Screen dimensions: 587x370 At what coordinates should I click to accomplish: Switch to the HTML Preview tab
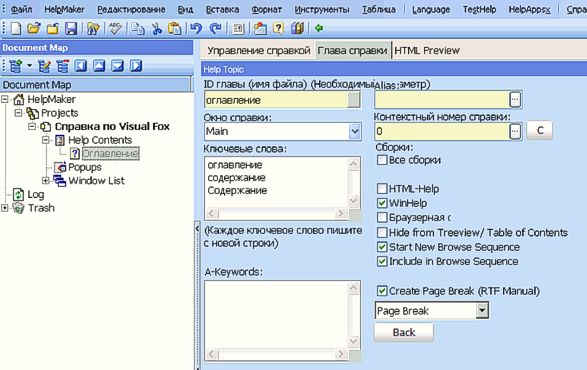427,51
